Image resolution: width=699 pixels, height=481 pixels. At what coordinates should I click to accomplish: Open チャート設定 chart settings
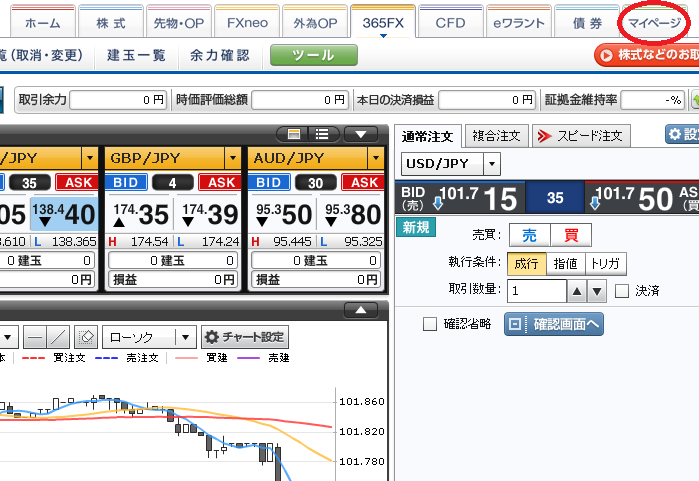(245, 337)
